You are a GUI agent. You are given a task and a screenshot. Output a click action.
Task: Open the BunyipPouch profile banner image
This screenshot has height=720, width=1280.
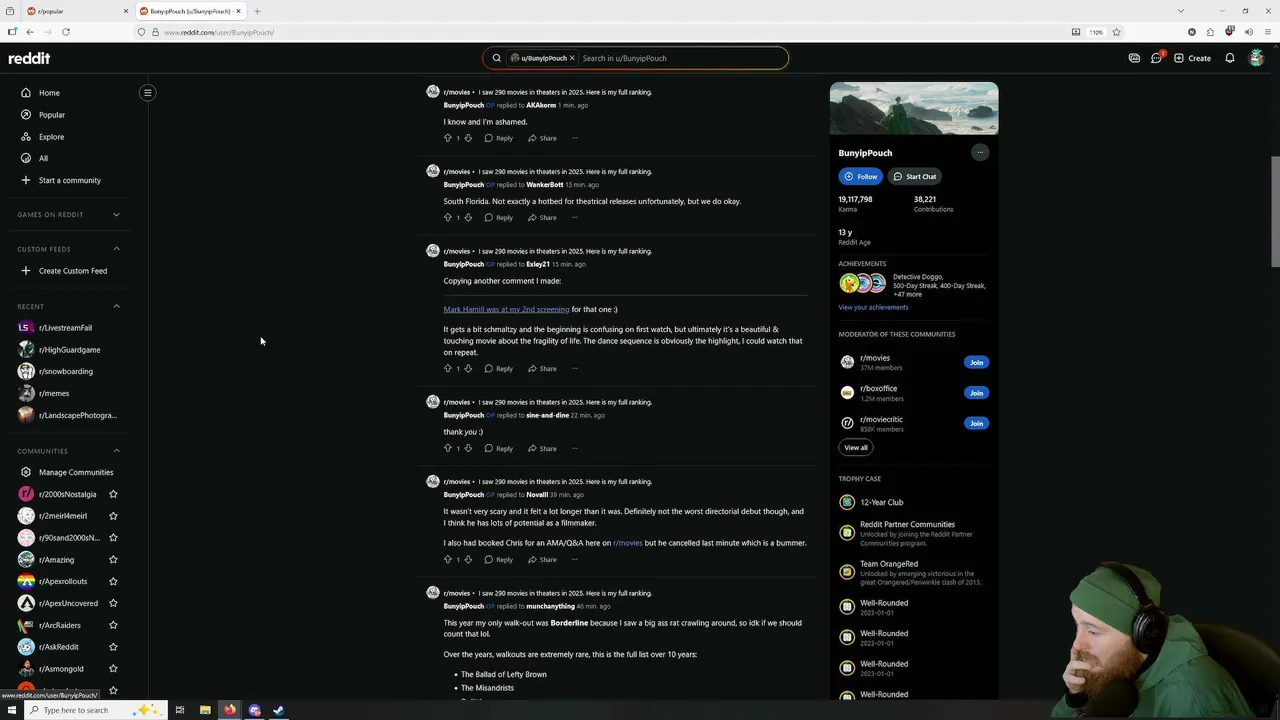coord(914,108)
